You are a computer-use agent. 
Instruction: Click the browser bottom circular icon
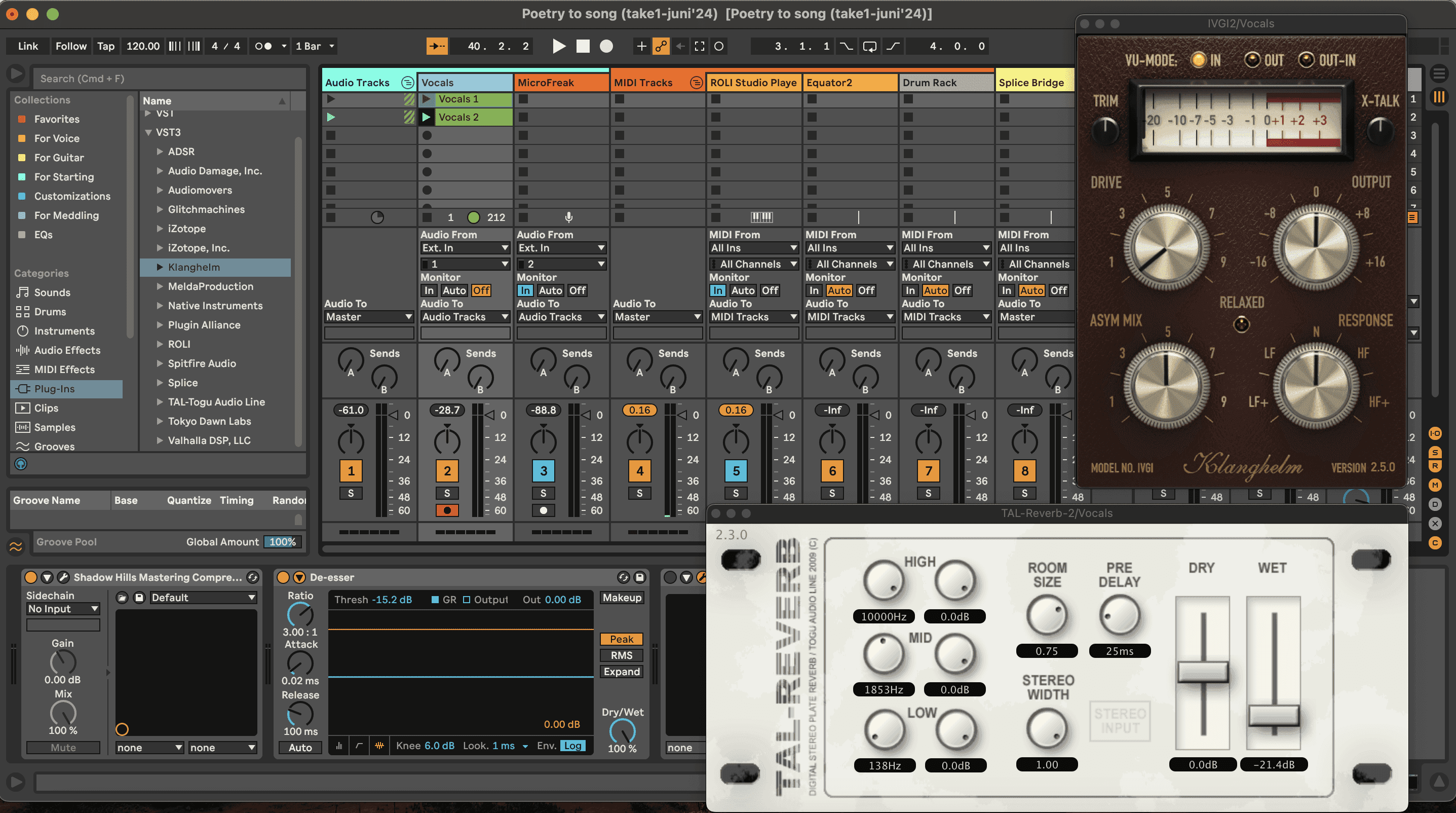point(20,464)
